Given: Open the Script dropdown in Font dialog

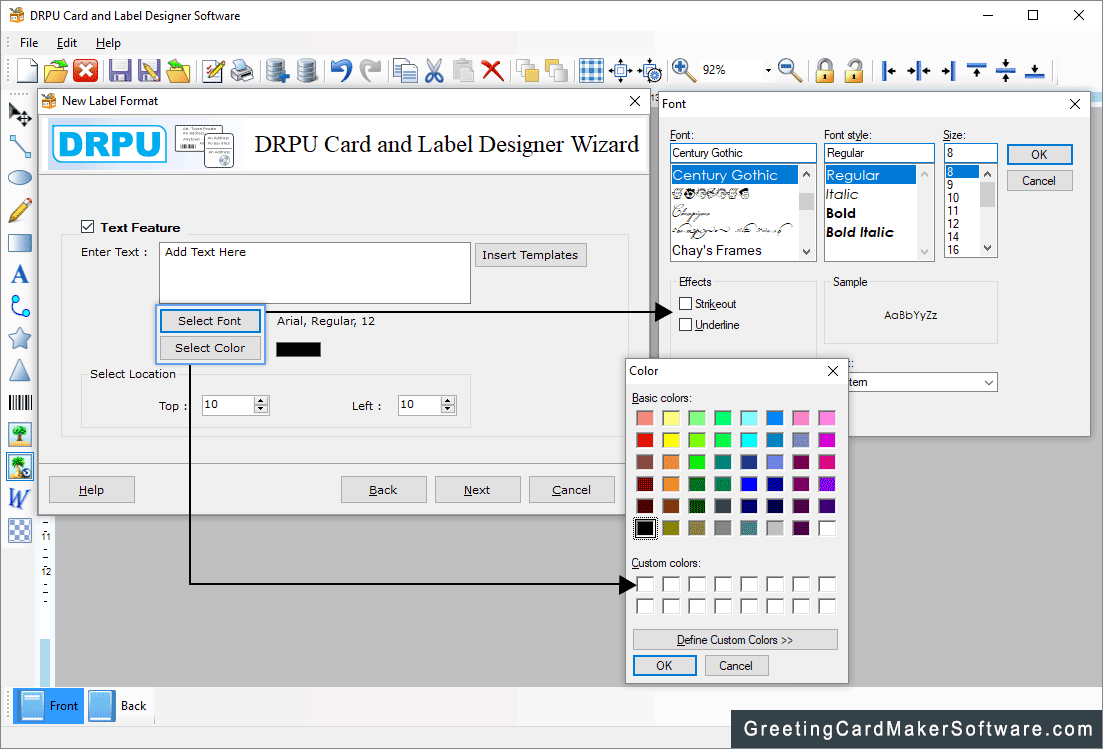Looking at the screenshot, I should (988, 382).
